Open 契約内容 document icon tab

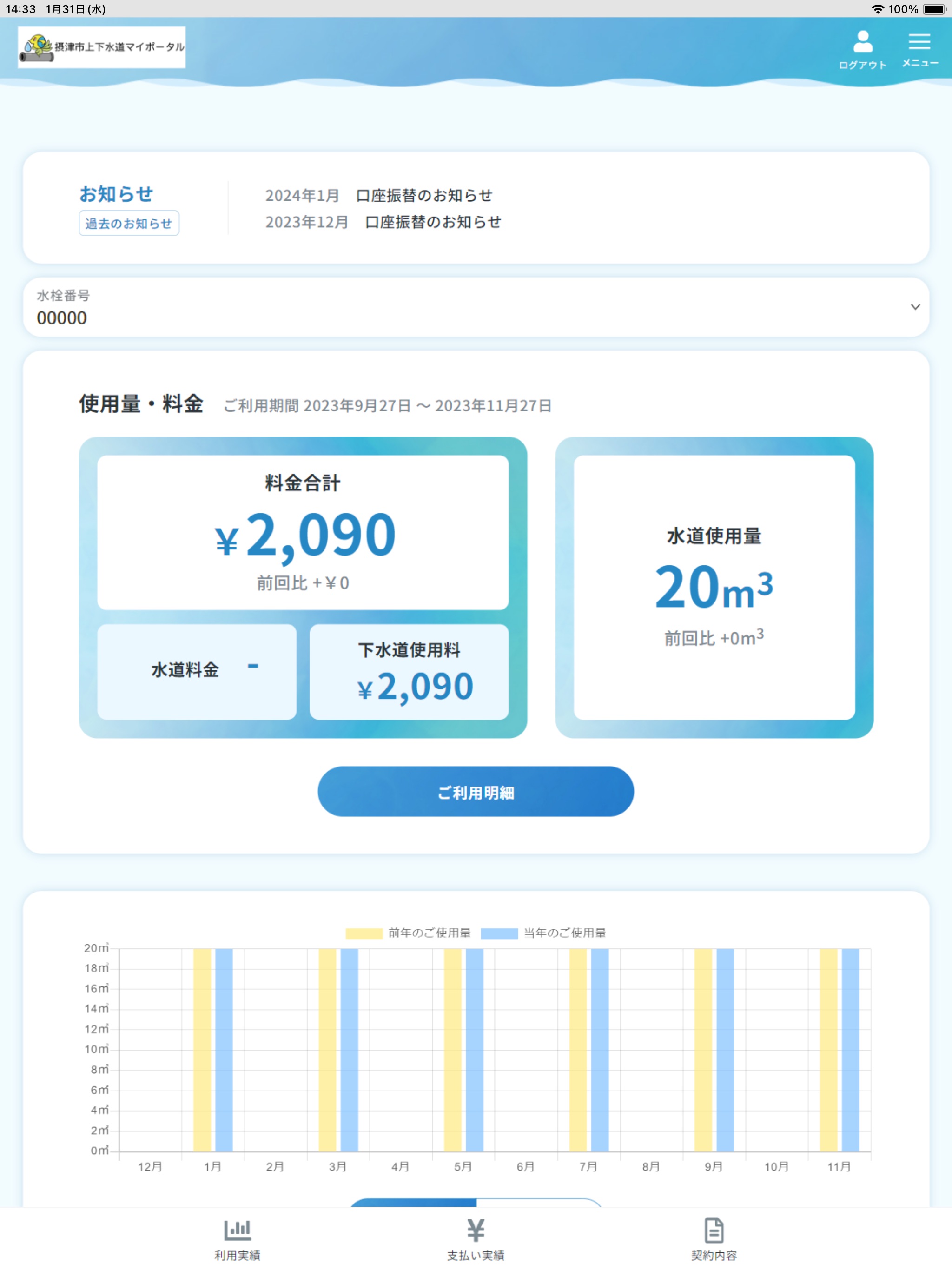click(x=714, y=1239)
